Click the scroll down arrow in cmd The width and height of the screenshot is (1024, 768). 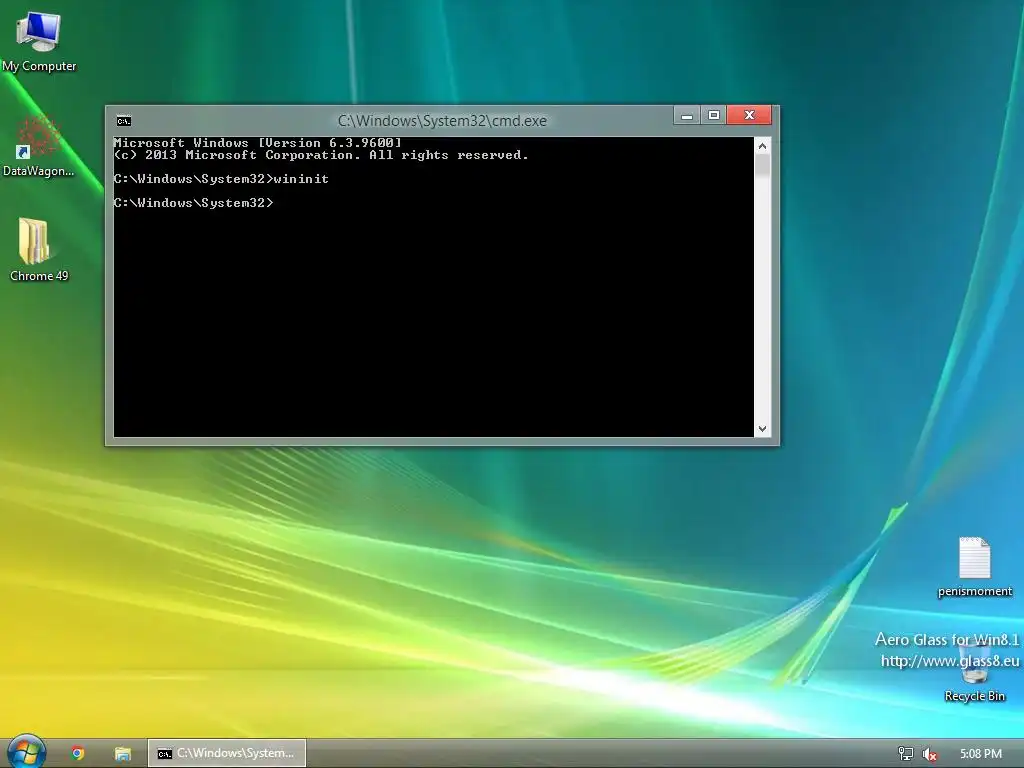(762, 428)
